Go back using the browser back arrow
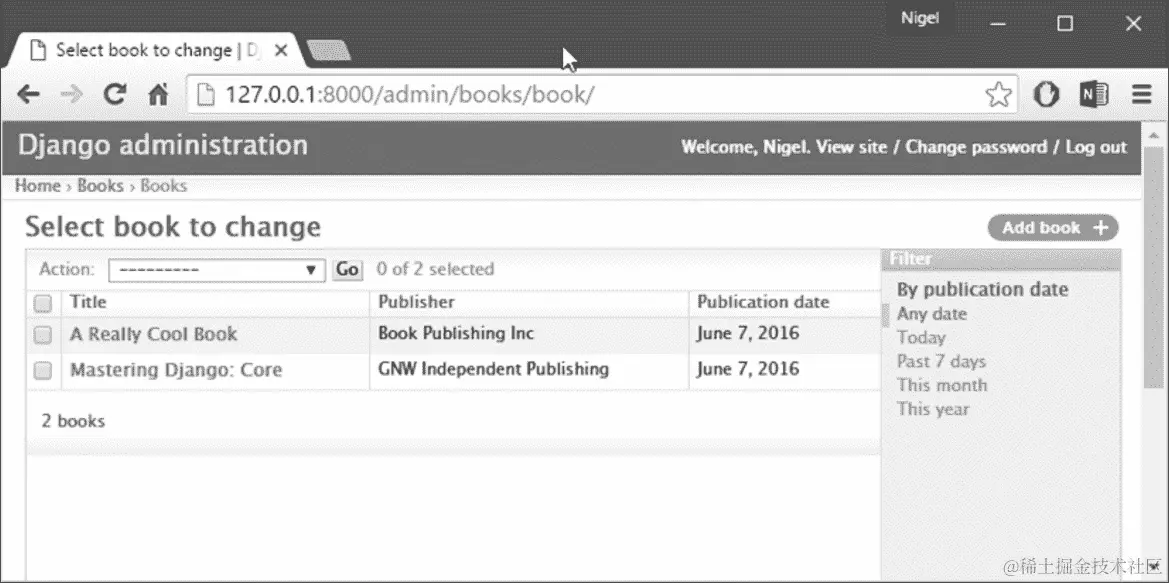Viewport: 1169px width, 583px height. pos(28,95)
